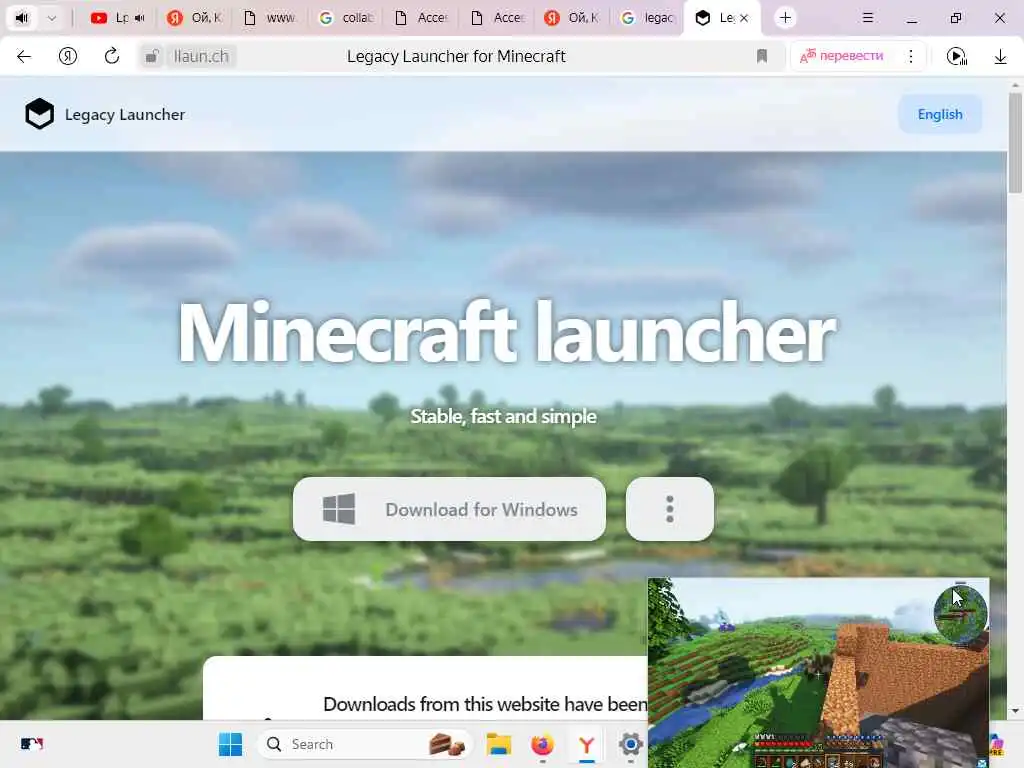Click the Minecraft launcher heading

[x=506, y=333]
